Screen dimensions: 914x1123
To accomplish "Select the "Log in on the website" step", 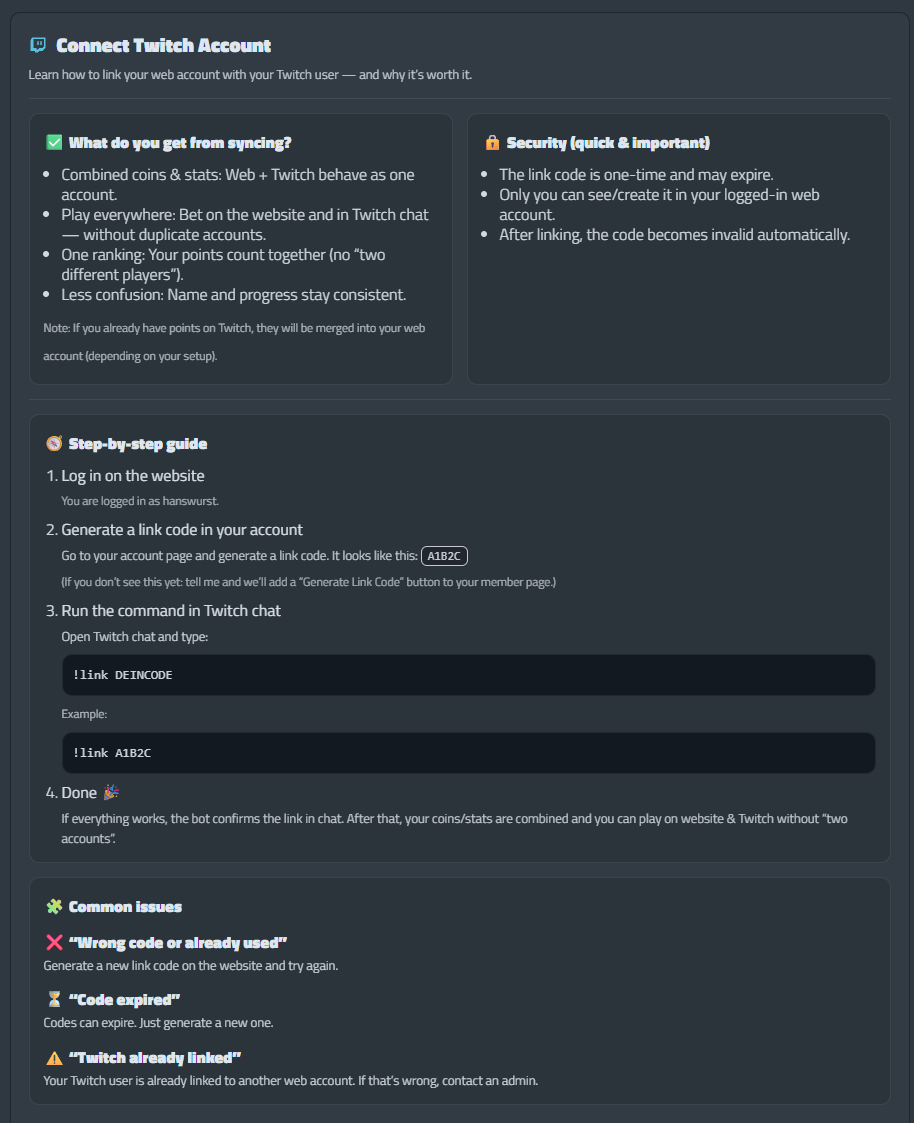I will (132, 476).
